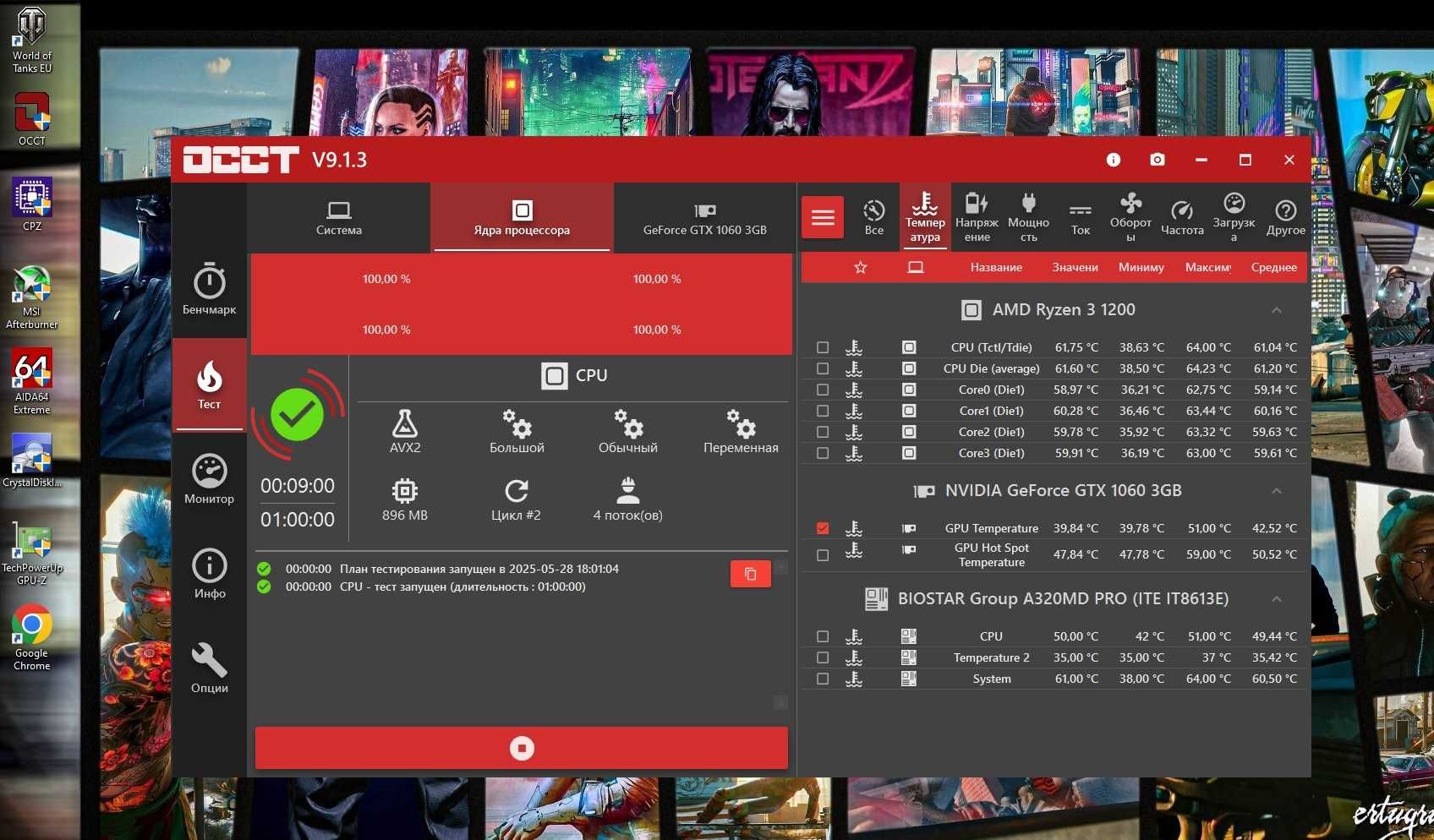Select Частота sensor filter
The height and width of the screenshot is (840, 1434).
coord(1182,218)
